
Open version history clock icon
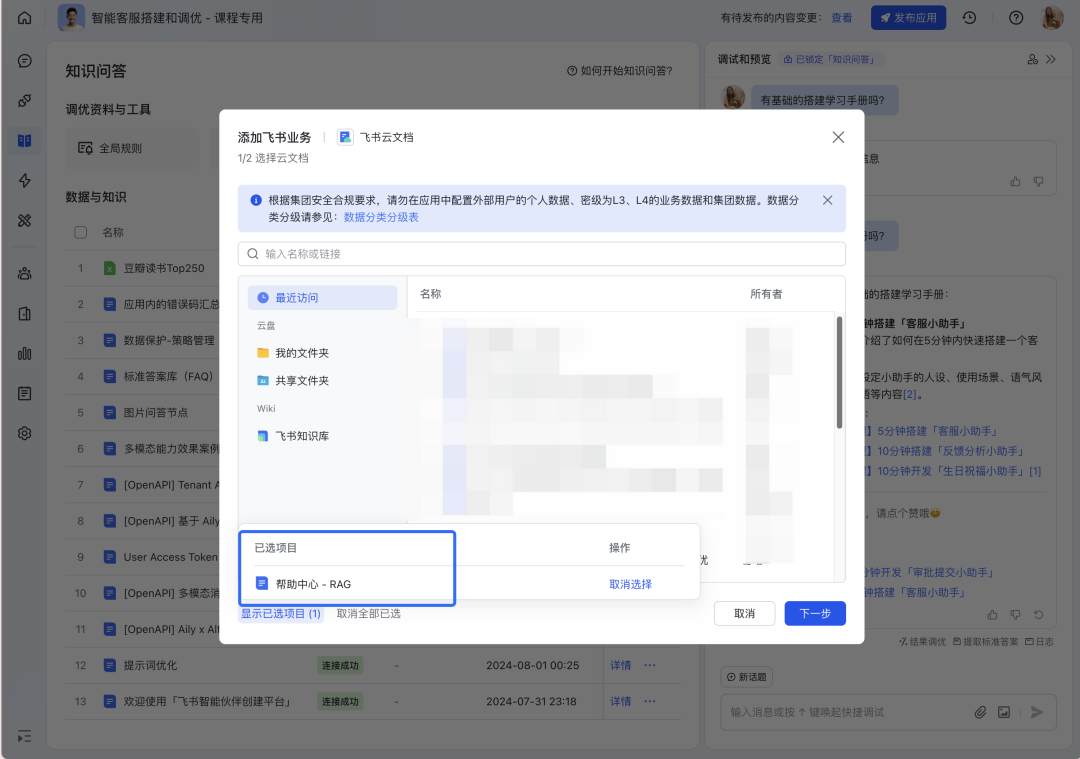pyautogui.click(x=969, y=18)
